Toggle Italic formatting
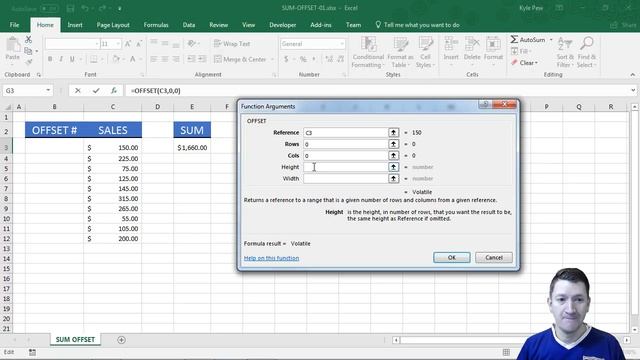Screen dimensions: 640x360 click(x=61, y=59)
